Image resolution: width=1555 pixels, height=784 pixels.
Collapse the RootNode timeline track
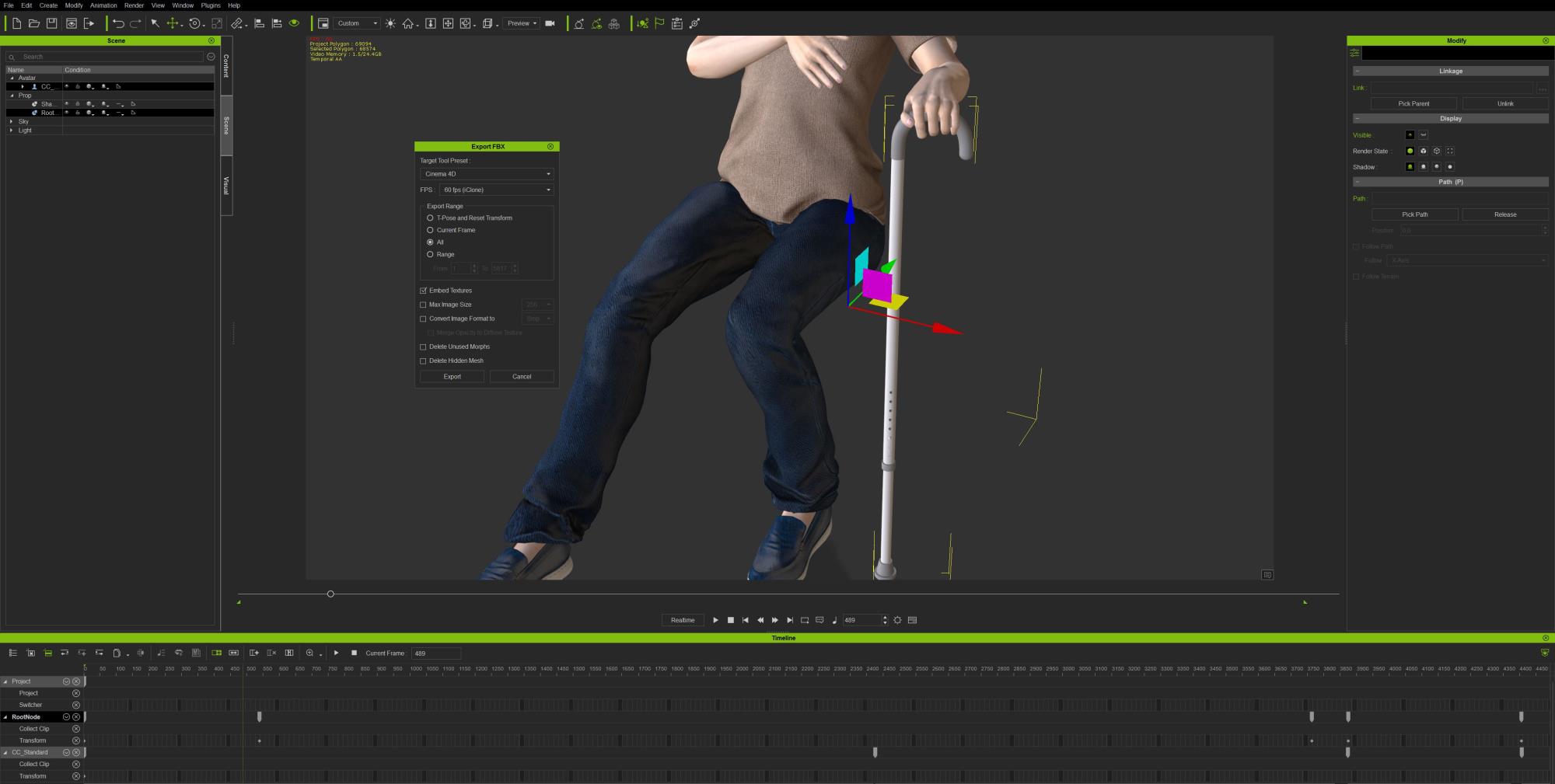click(x=5, y=717)
